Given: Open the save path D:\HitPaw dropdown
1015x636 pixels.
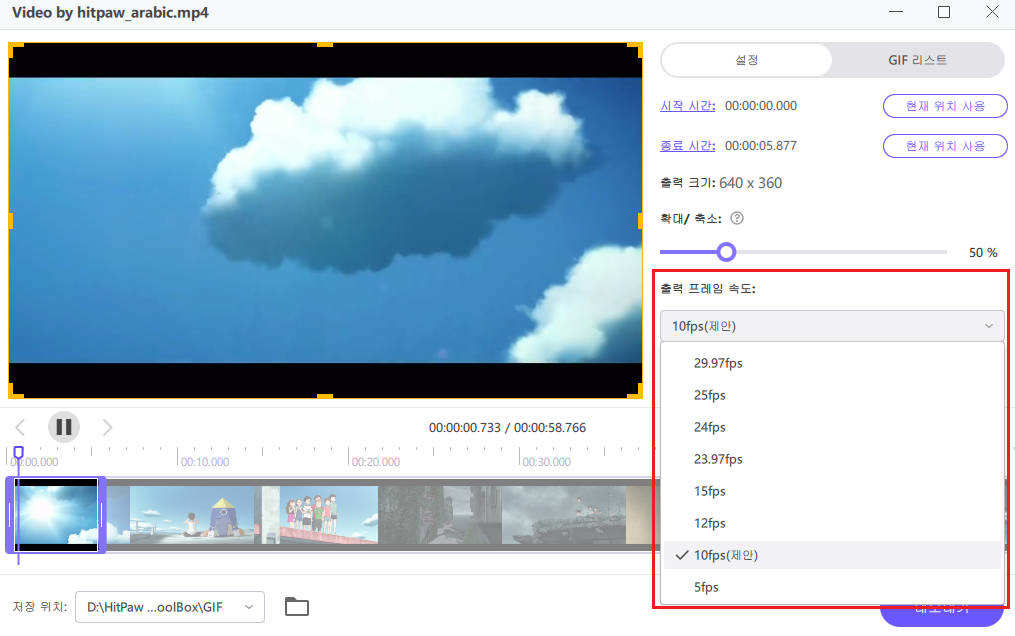Looking at the screenshot, I should (x=170, y=607).
